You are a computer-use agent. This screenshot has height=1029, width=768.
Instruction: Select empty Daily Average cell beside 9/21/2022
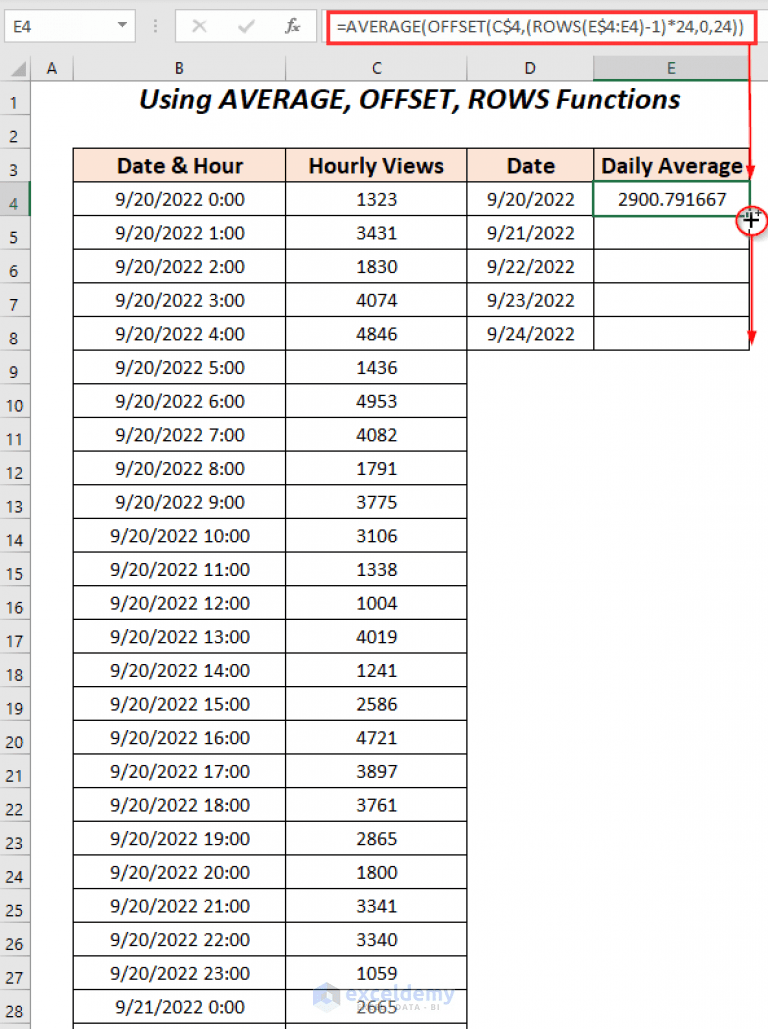tap(672, 233)
